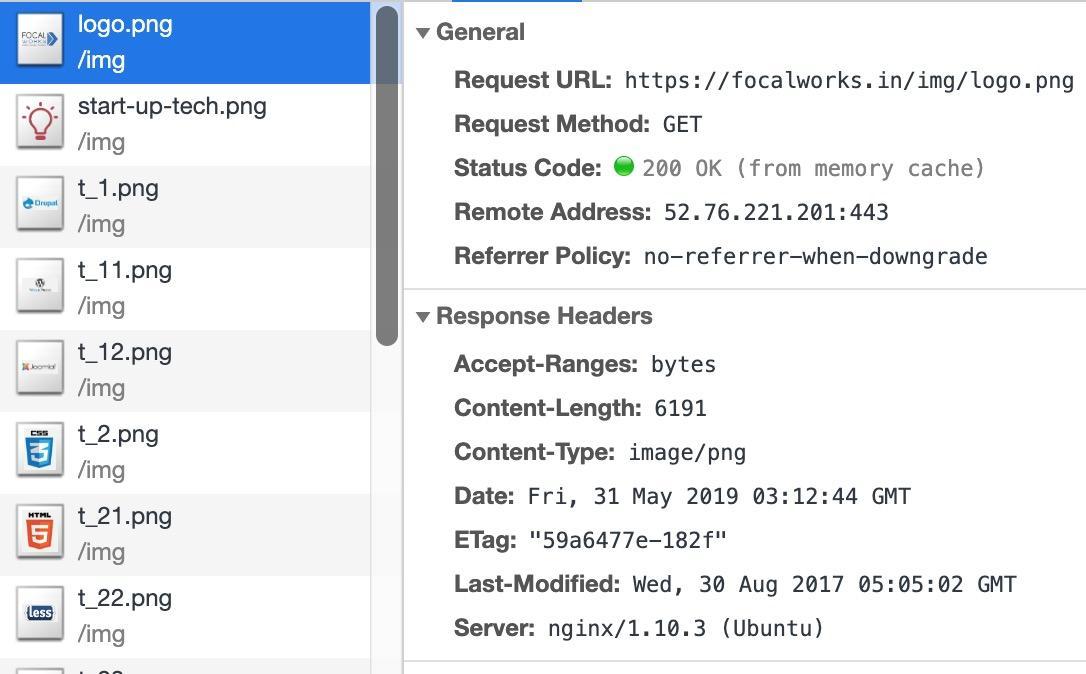Click the Less icon for t_22.png
Image resolution: width=1086 pixels, height=674 pixels.
pos(40,615)
